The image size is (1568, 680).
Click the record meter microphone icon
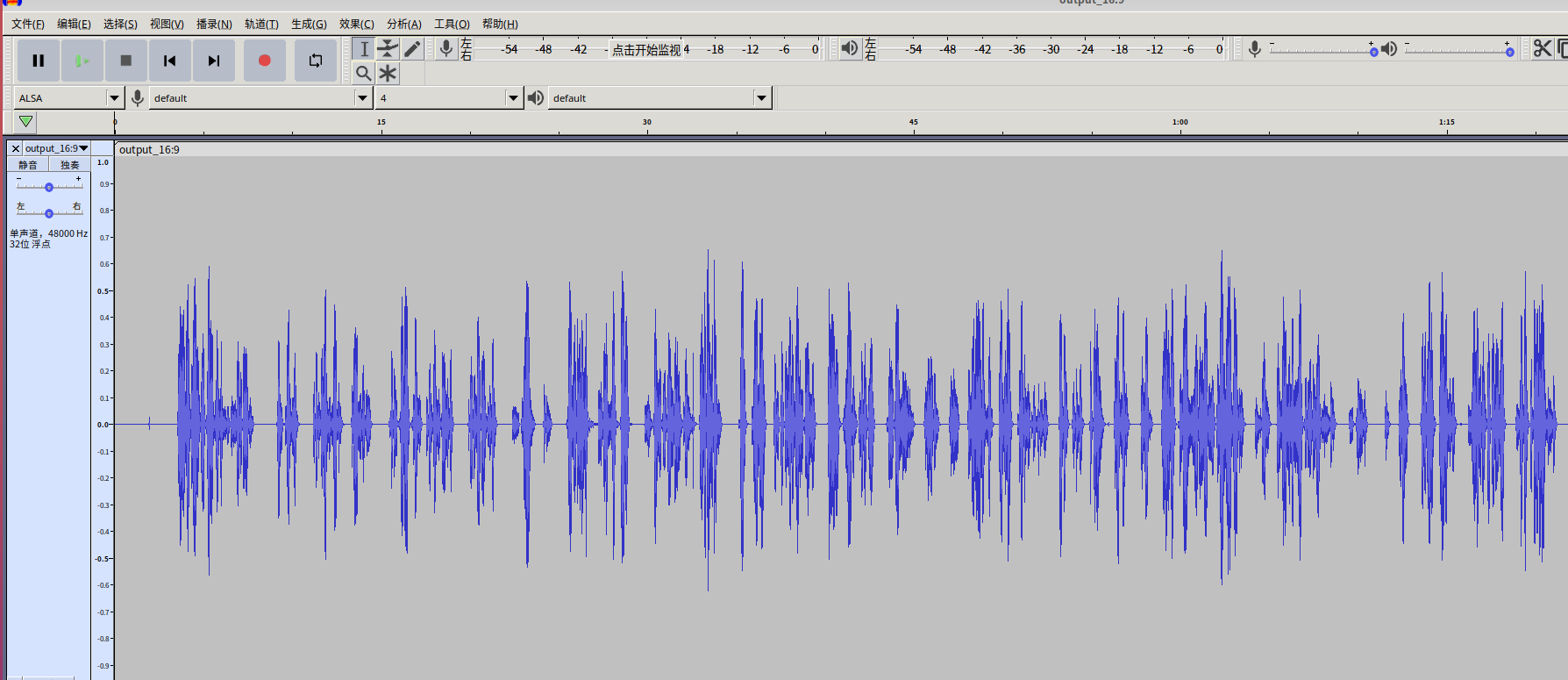(446, 49)
